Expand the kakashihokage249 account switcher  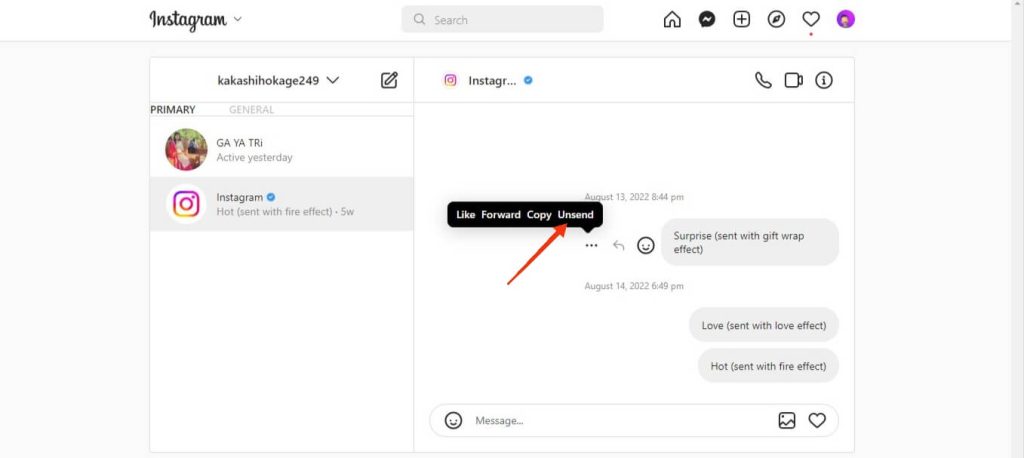point(278,80)
